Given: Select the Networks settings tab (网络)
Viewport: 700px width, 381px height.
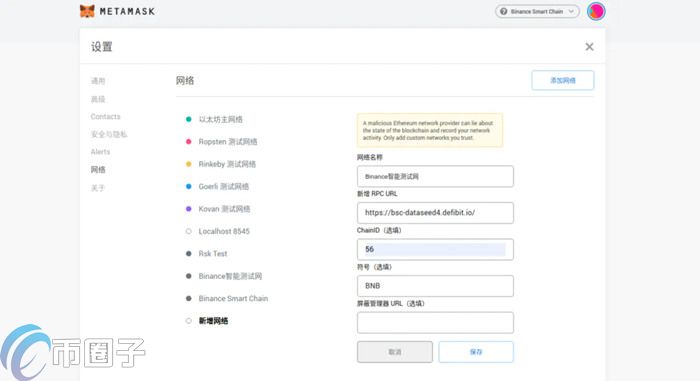Looking at the screenshot, I should 98,170.
